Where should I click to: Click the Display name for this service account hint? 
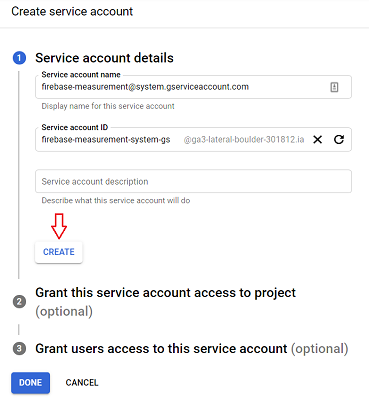[x=108, y=106]
